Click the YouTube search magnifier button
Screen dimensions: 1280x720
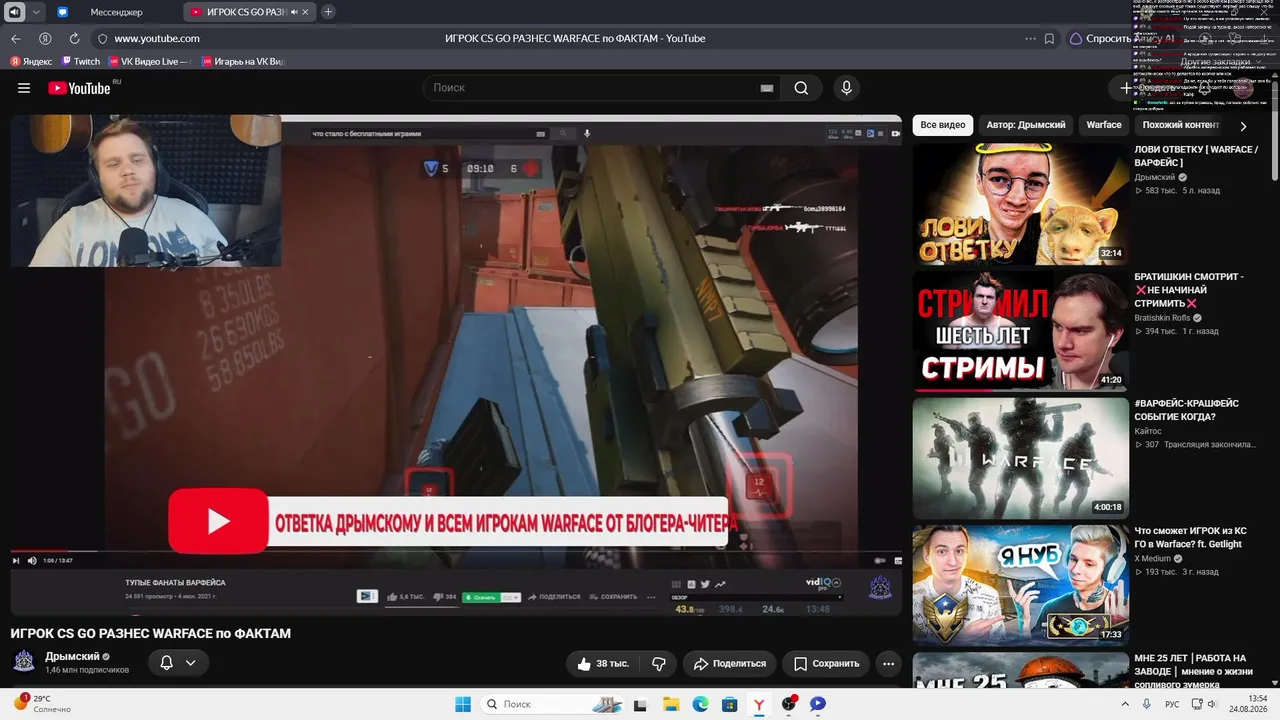pos(801,88)
